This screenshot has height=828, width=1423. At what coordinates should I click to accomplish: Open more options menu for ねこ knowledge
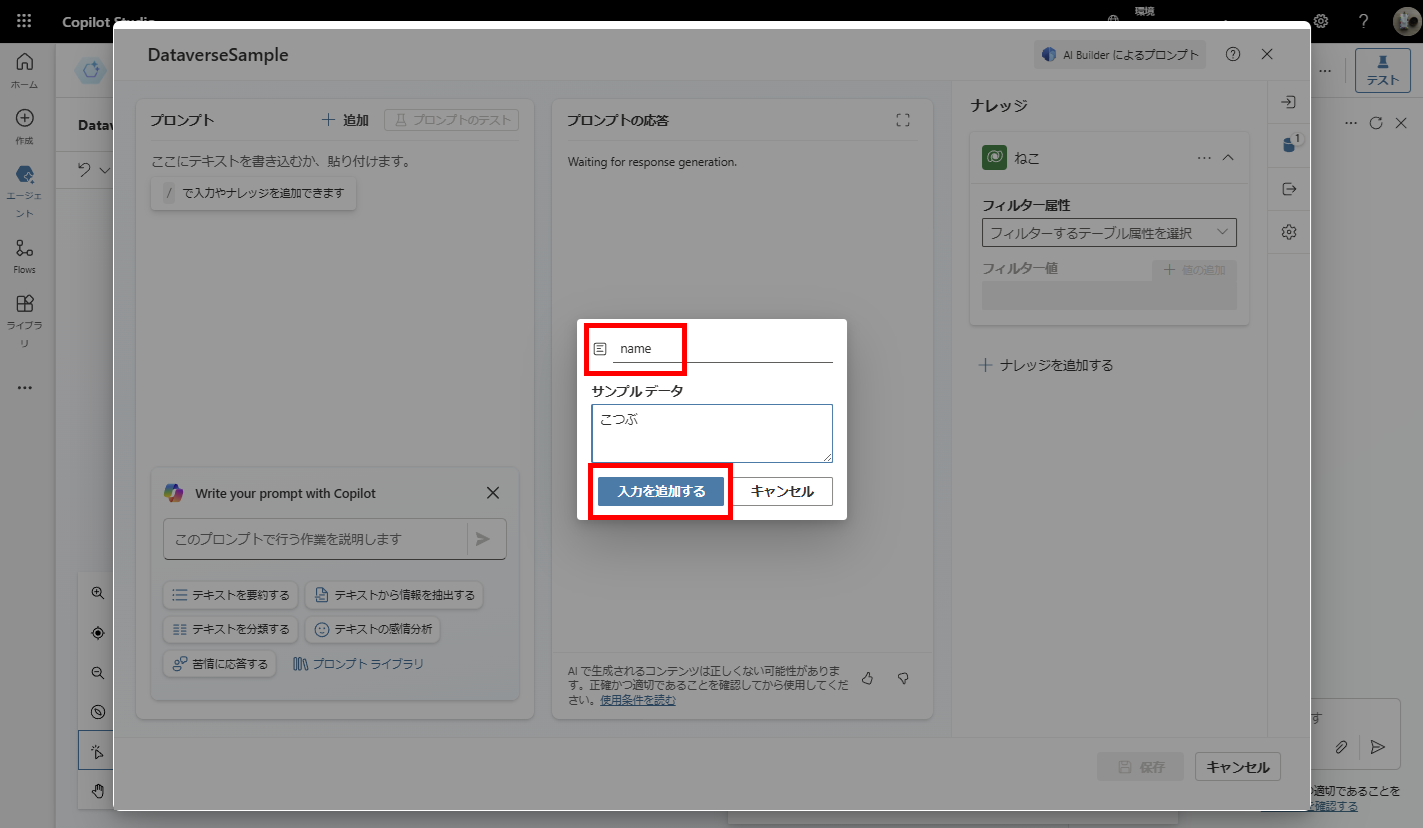[1204, 157]
